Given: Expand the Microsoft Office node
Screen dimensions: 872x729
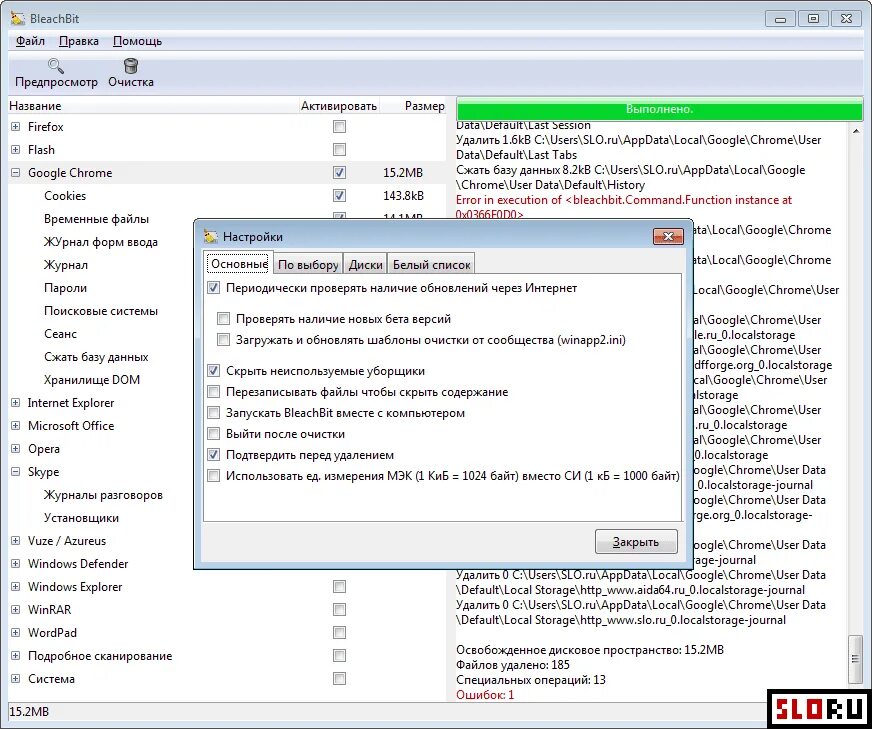Looking at the screenshot, I should [16, 425].
